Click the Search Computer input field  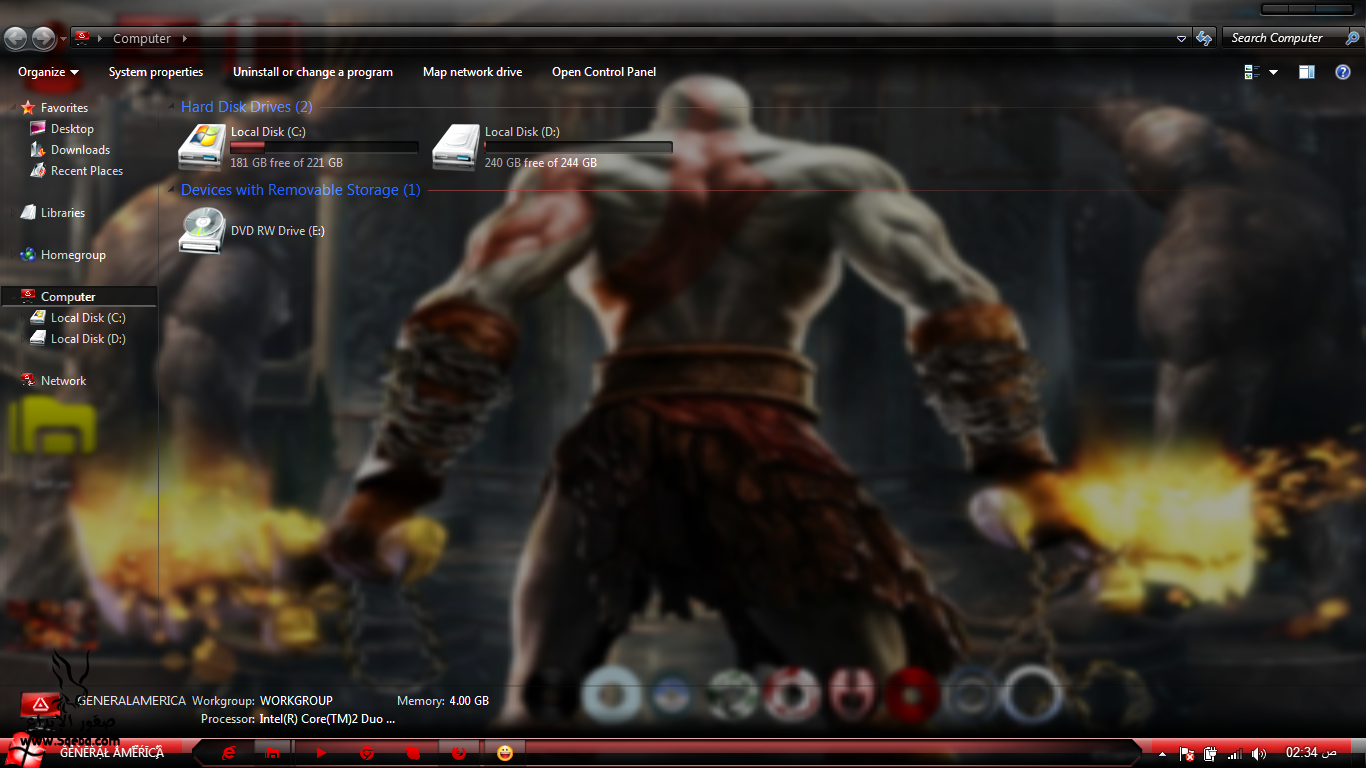(x=1280, y=38)
